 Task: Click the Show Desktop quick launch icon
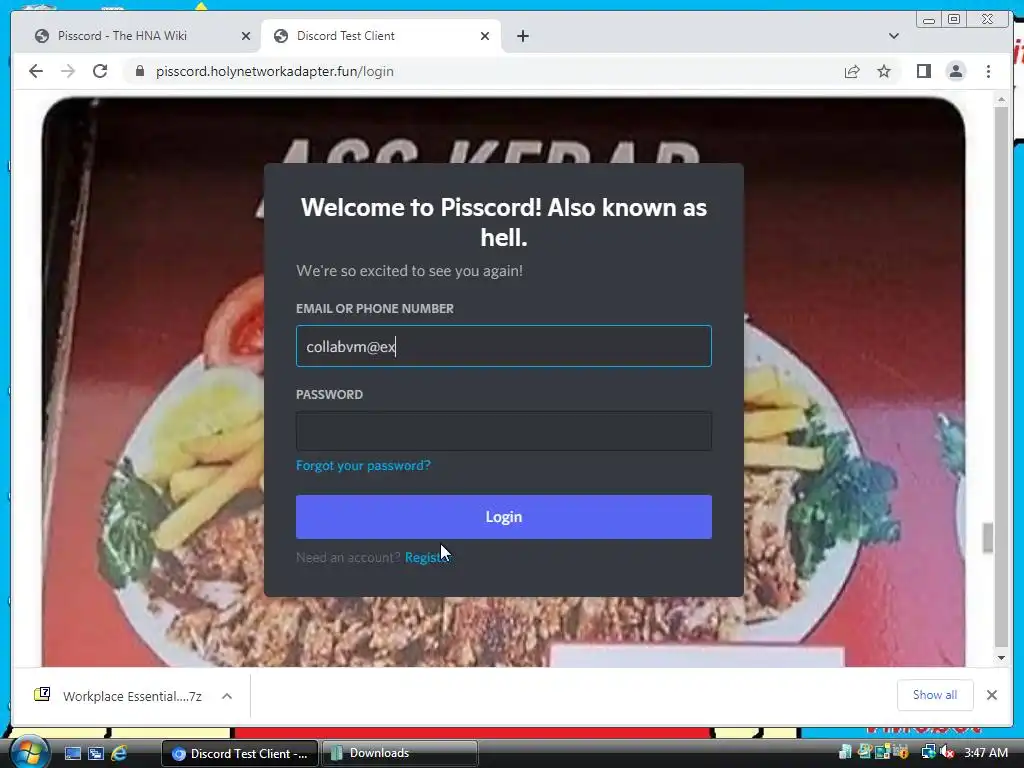[x=72, y=753]
